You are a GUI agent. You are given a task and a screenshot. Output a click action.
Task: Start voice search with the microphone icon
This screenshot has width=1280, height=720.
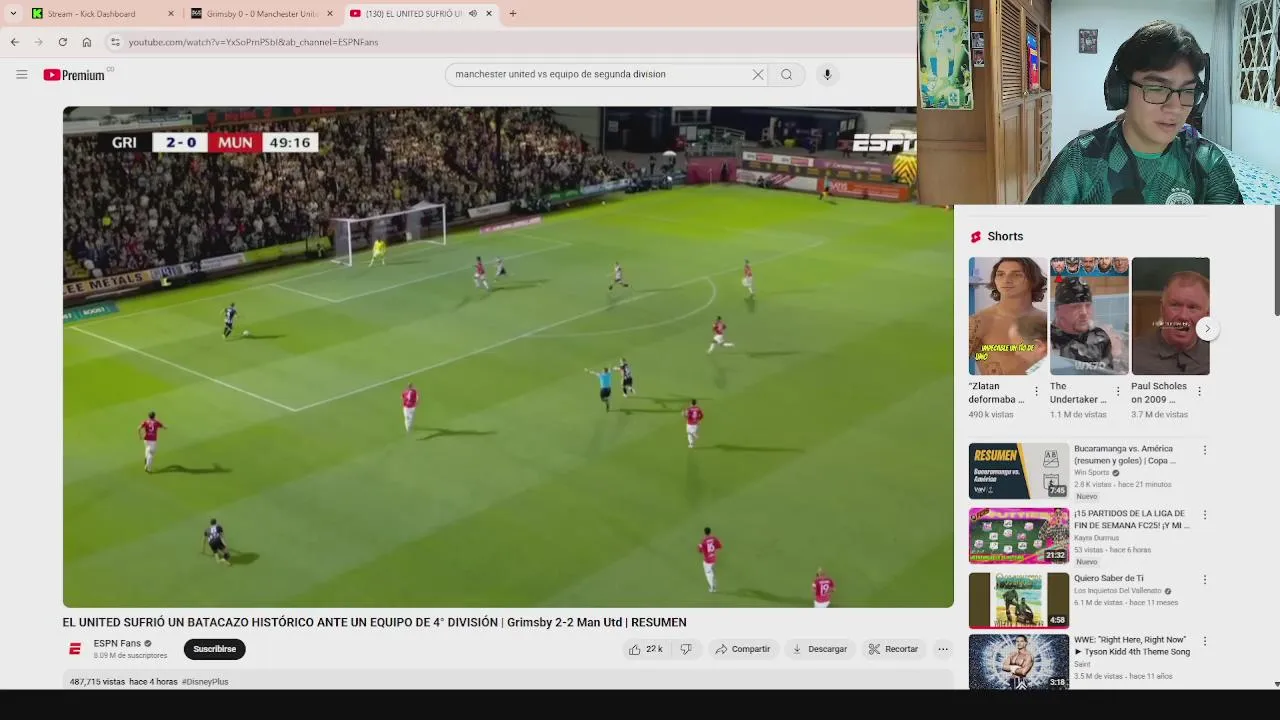(827, 74)
